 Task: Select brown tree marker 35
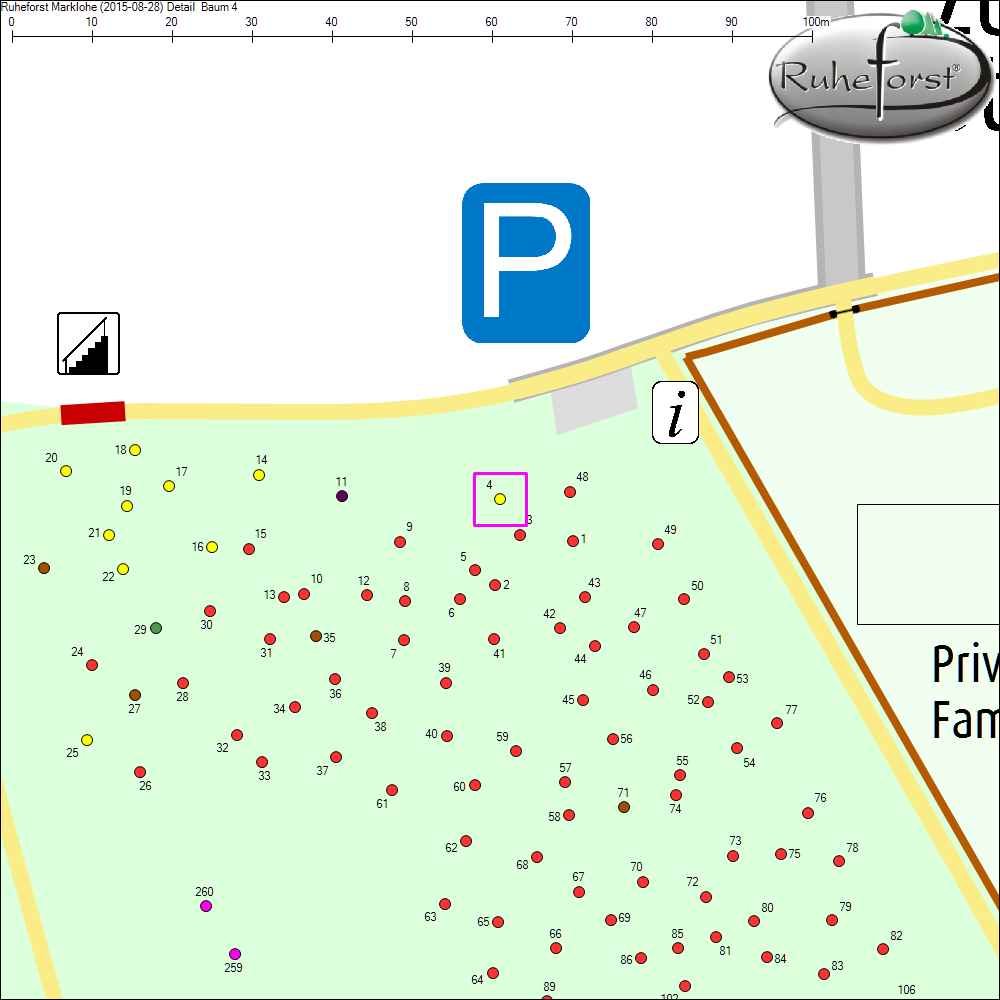tap(316, 636)
